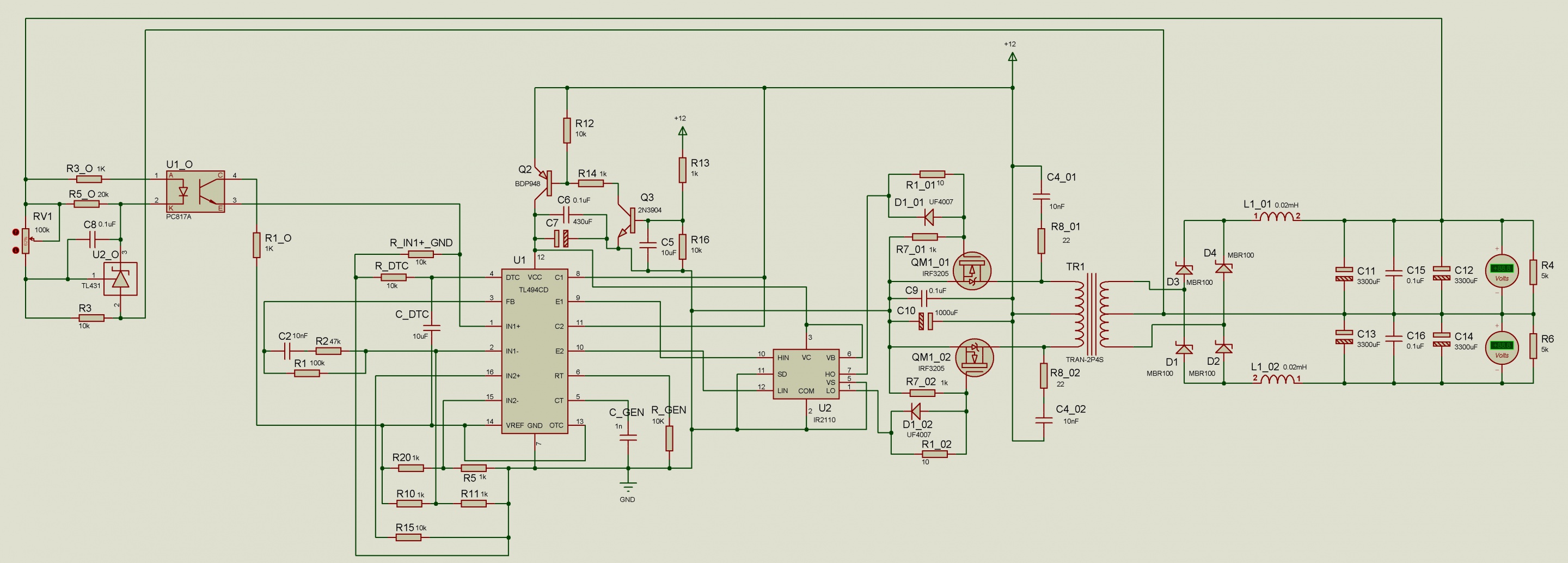1568x563 pixels.
Task: Click the C4_02 10nF capacitor symbol
Action: click(1044, 420)
